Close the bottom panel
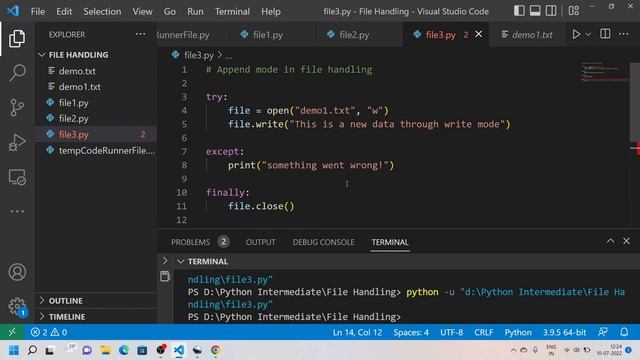 pyautogui.click(x=627, y=241)
